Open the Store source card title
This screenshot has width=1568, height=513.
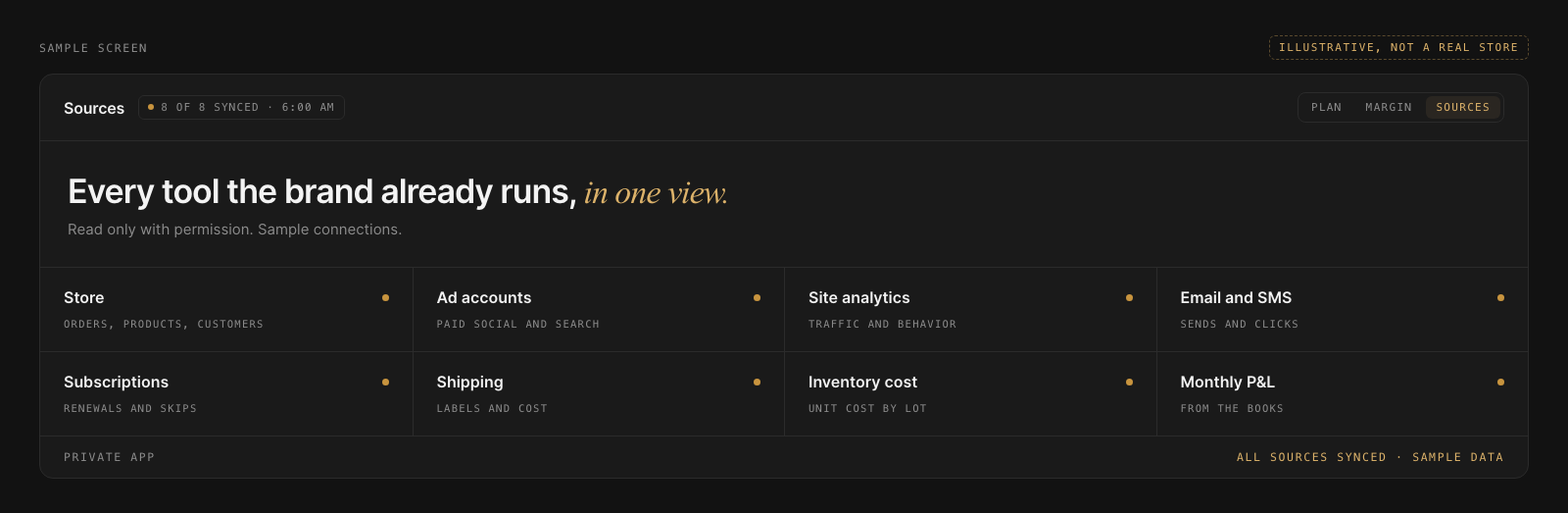(x=83, y=297)
